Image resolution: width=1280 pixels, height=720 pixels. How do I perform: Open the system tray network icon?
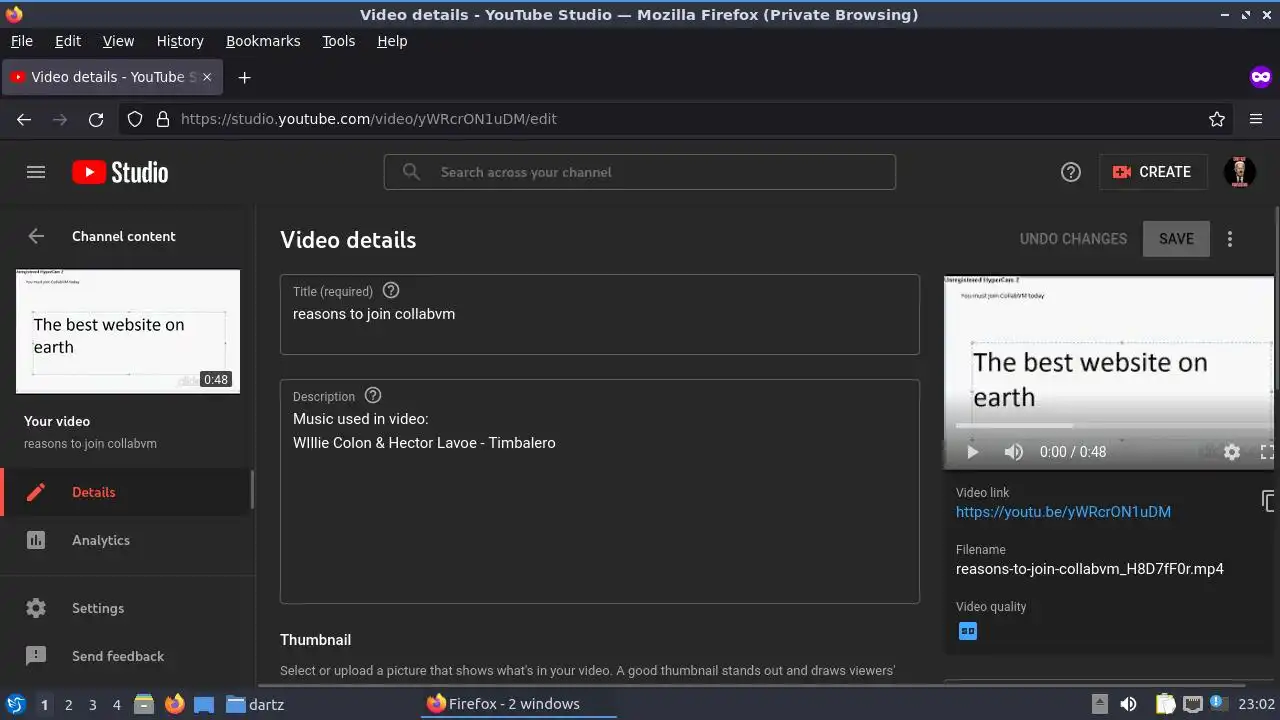[1192, 704]
